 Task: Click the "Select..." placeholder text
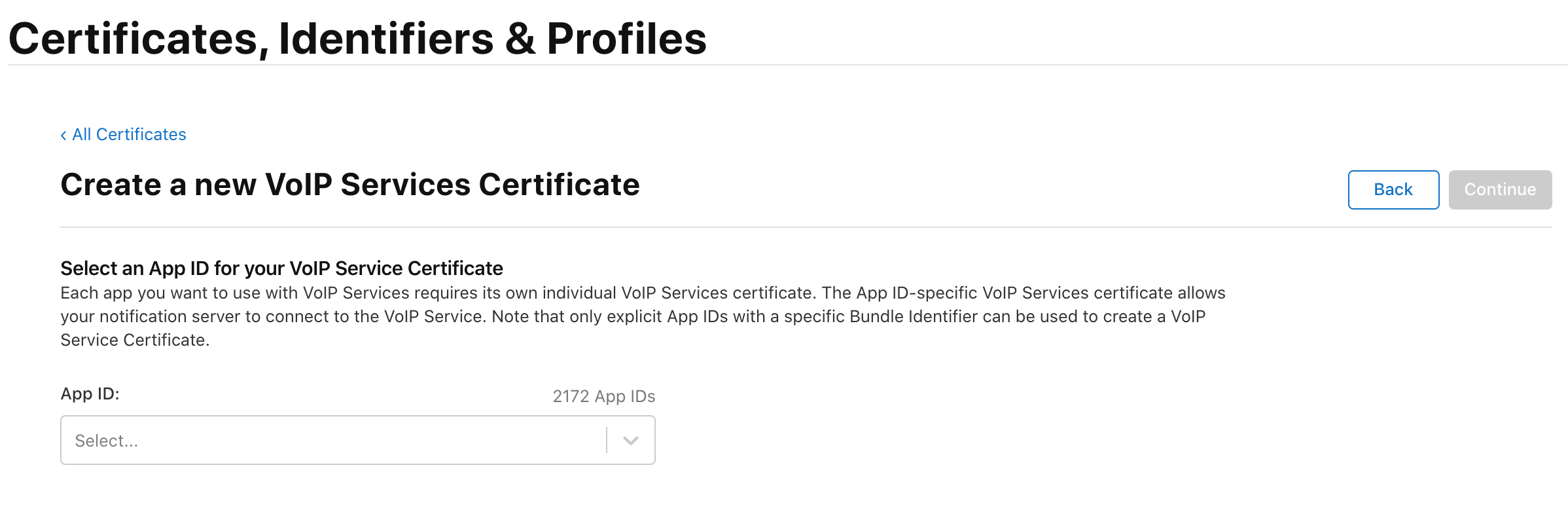tap(107, 441)
